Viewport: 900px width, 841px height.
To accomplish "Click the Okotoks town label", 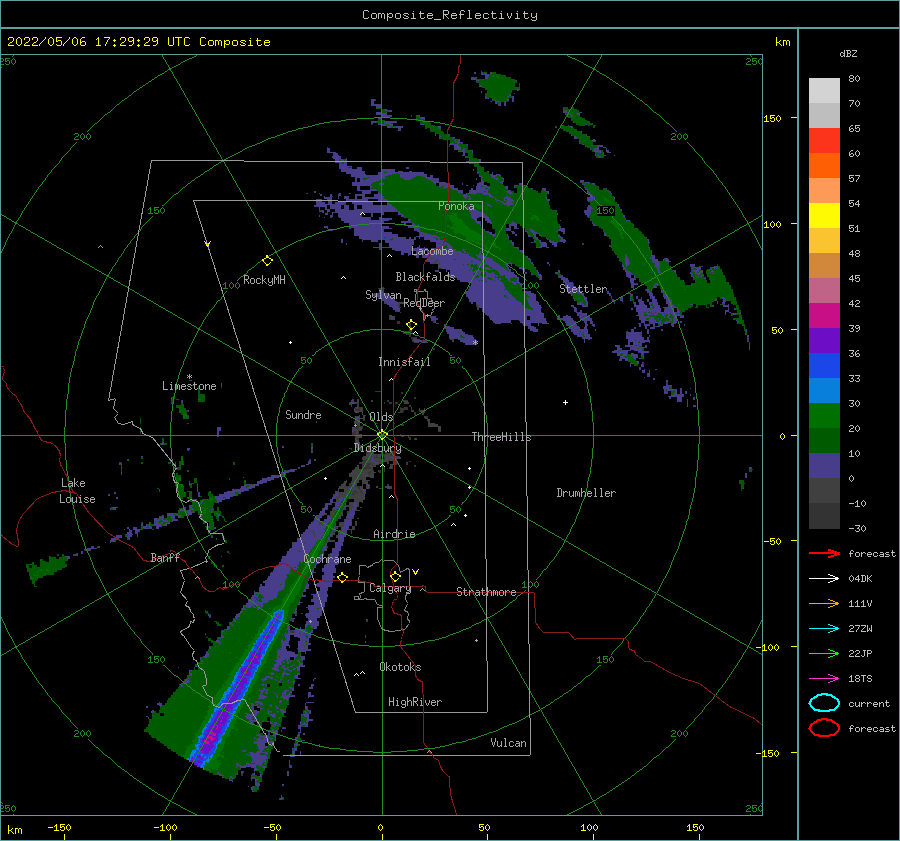I will tap(400, 667).
